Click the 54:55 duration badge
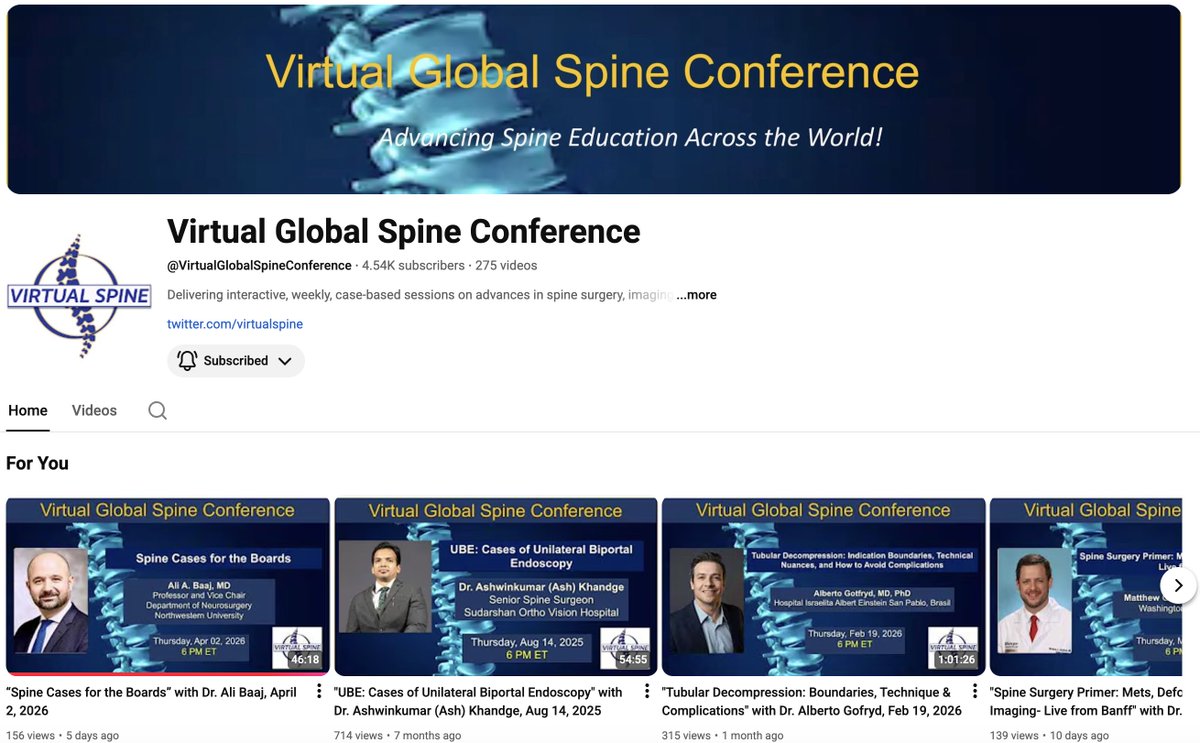This screenshot has height=743, width=1200. tap(632, 660)
